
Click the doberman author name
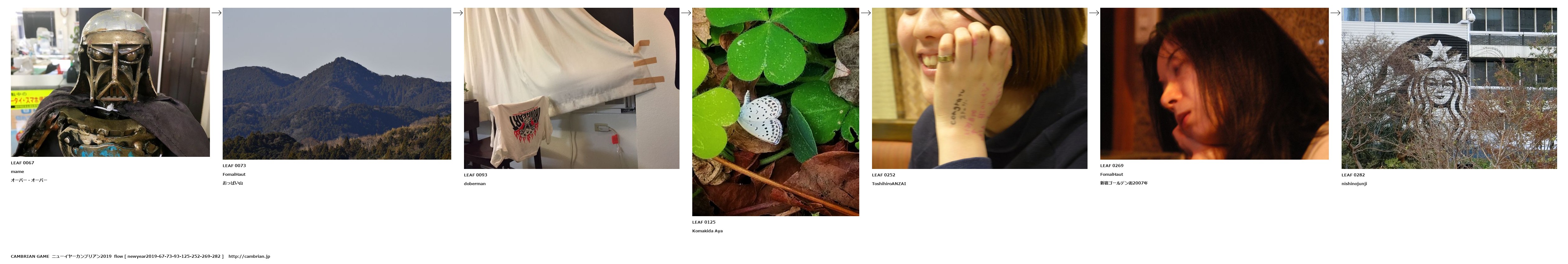click(x=475, y=184)
